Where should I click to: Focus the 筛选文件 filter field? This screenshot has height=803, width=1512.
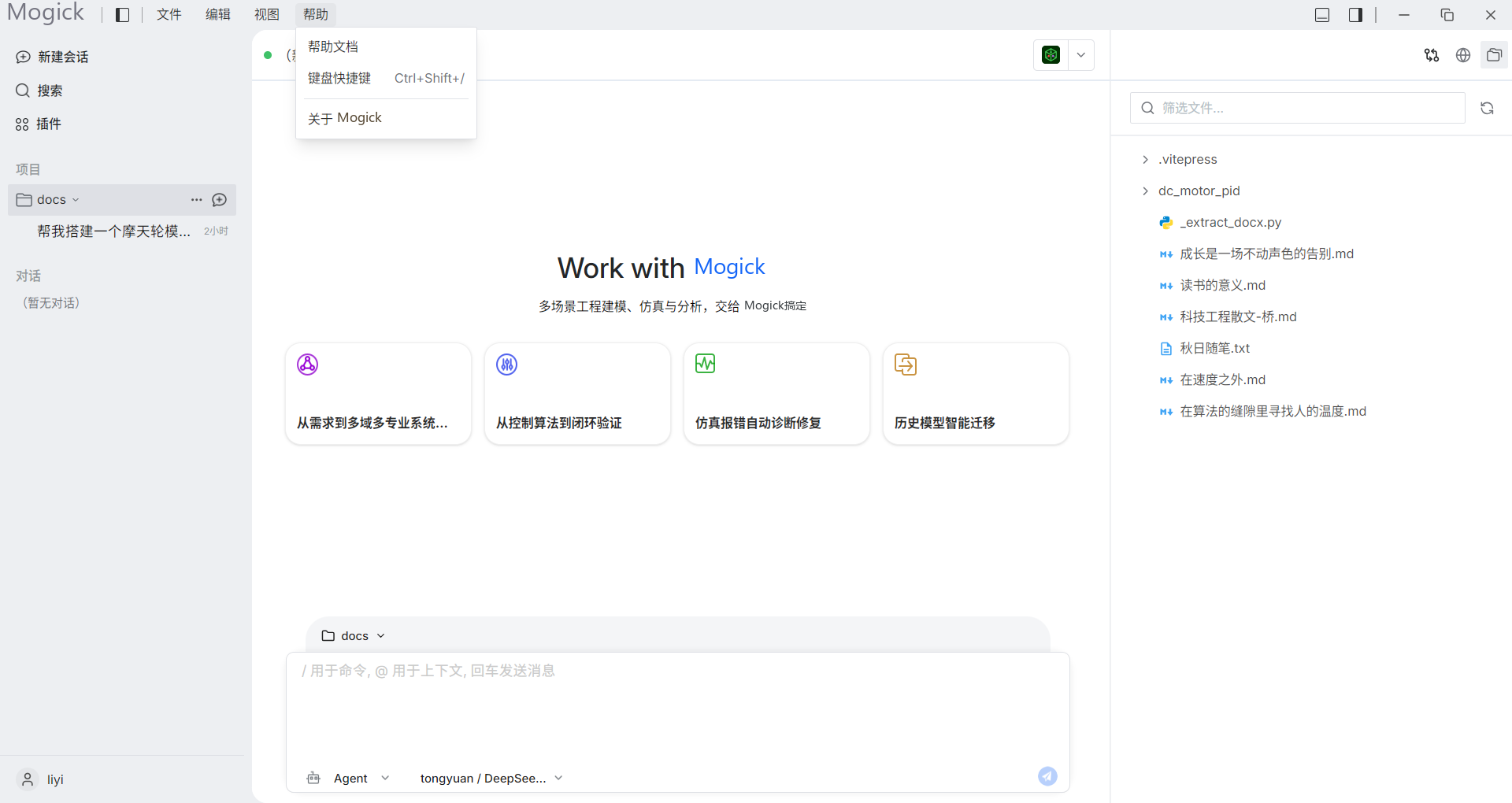pyautogui.click(x=1298, y=108)
